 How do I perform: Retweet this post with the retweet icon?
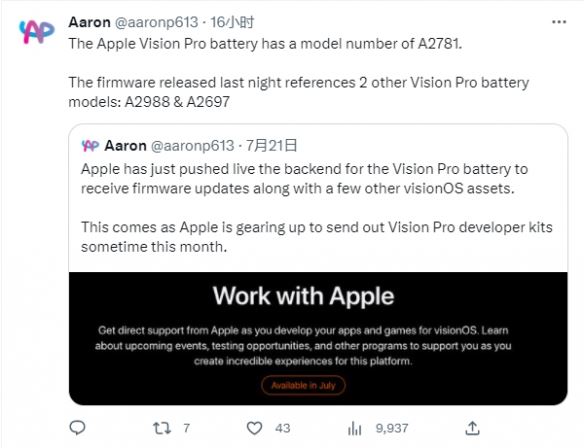point(162,428)
